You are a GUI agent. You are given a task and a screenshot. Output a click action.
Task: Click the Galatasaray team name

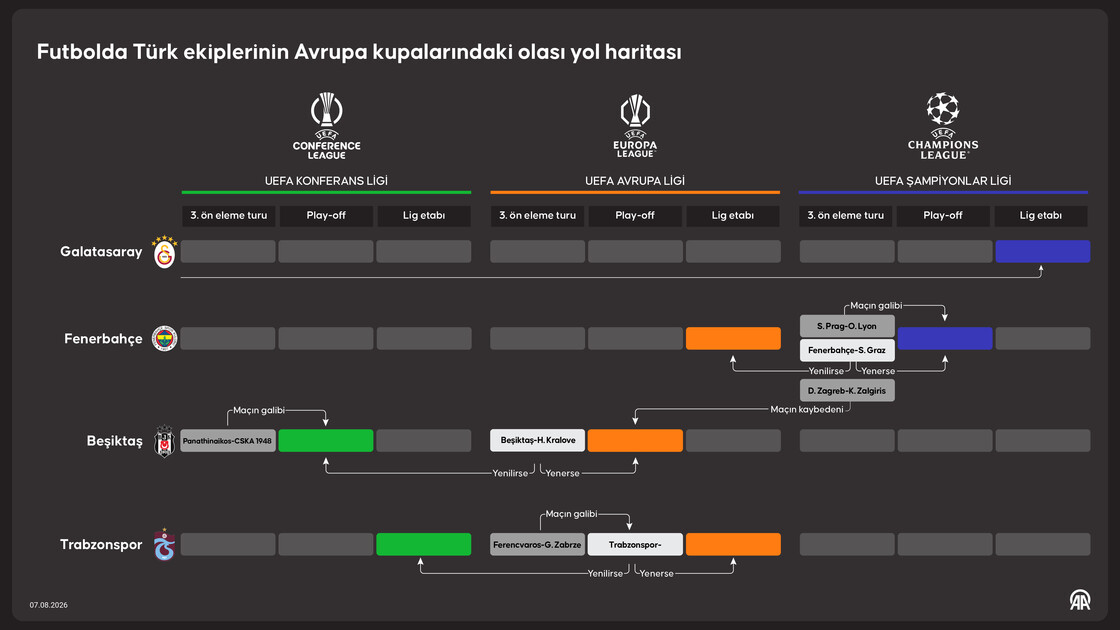[x=101, y=251]
